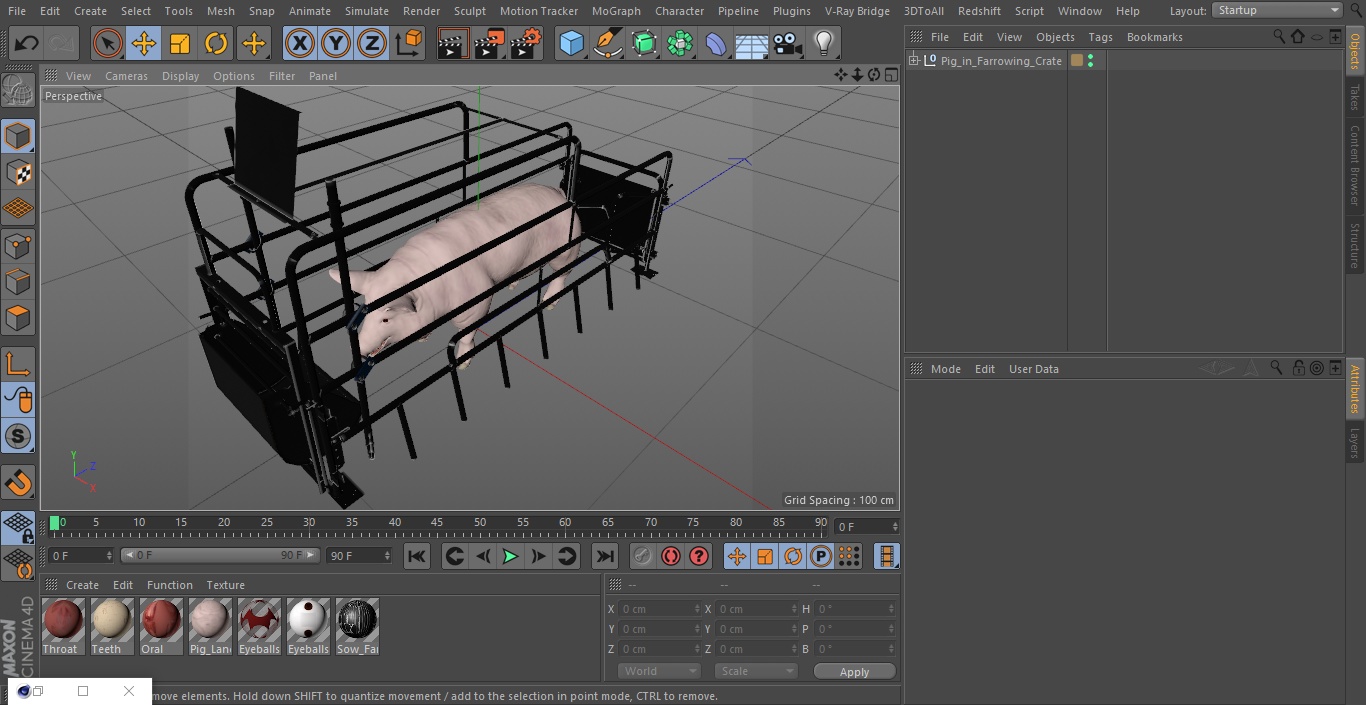The height and width of the screenshot is (705, 1366).
Task: Open the Scale mode dropdown
Action: click(756, 671)
